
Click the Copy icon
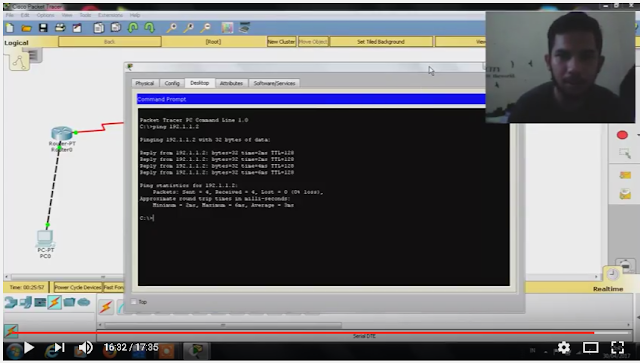98,28
